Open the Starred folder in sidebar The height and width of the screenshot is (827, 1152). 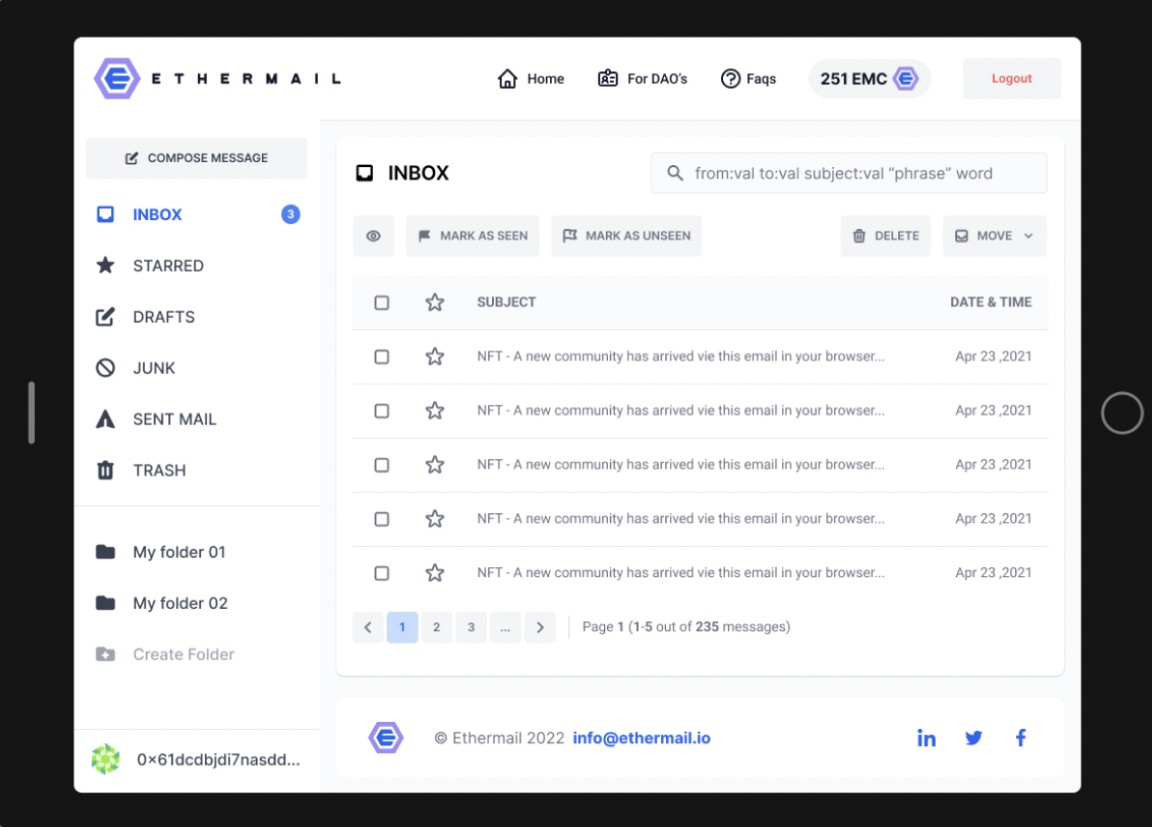[168, 265]
